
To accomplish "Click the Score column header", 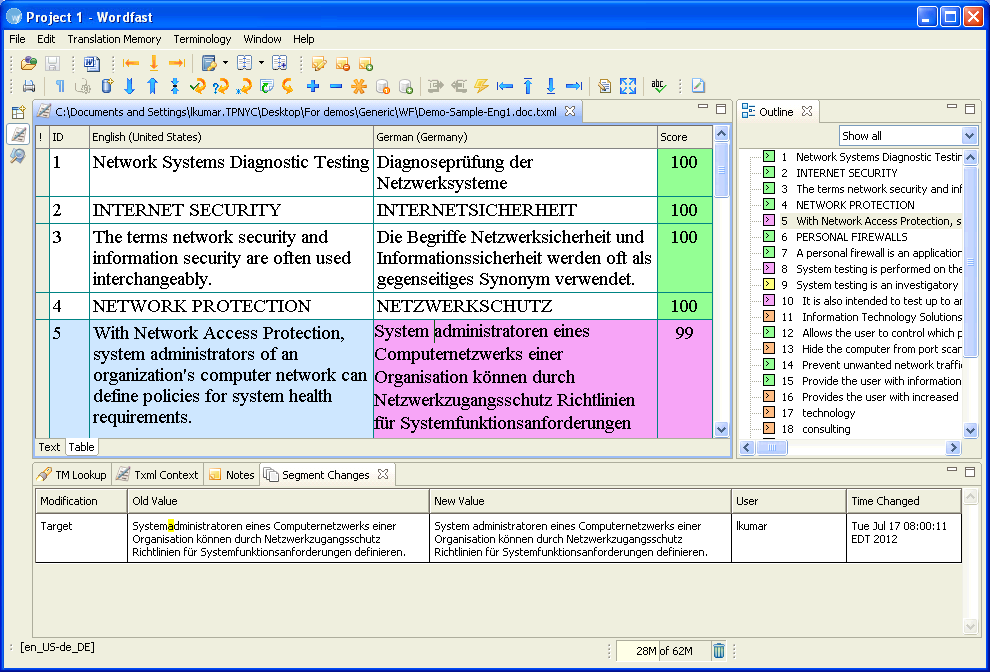I will pyautogui.click(x=684, y=137).
